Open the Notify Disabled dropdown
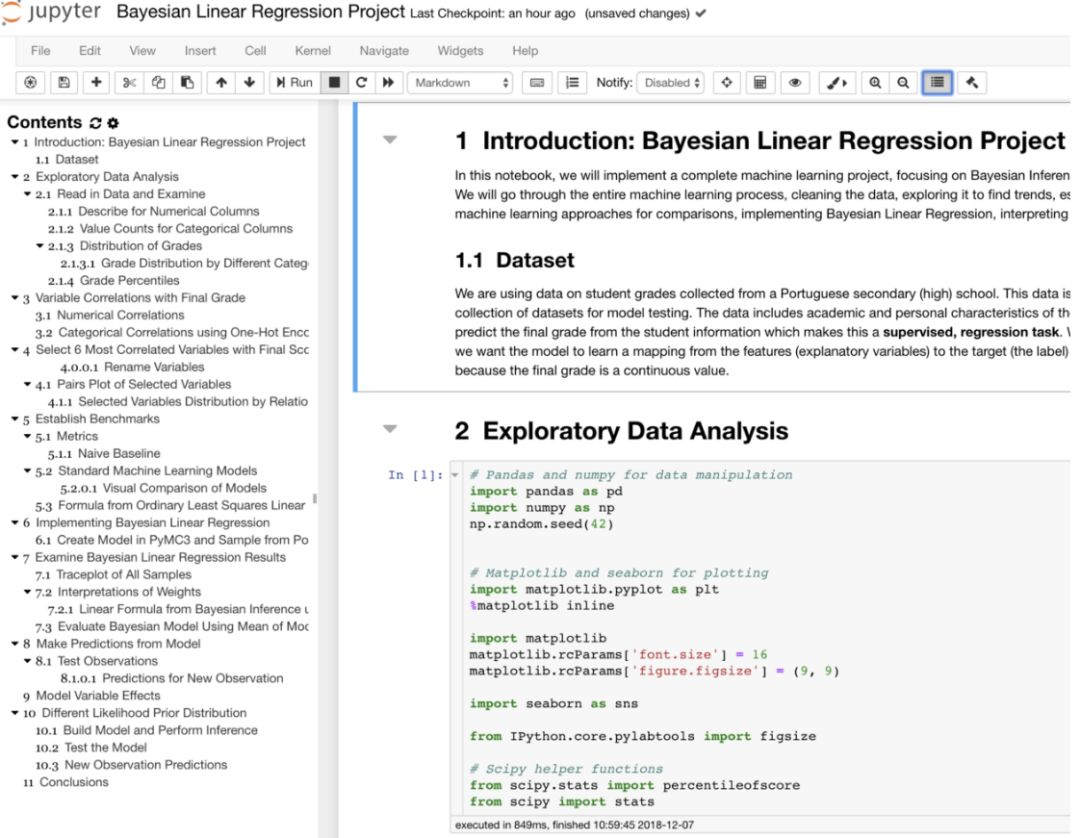Screen dimensions: 1080x838 point(670,82)
